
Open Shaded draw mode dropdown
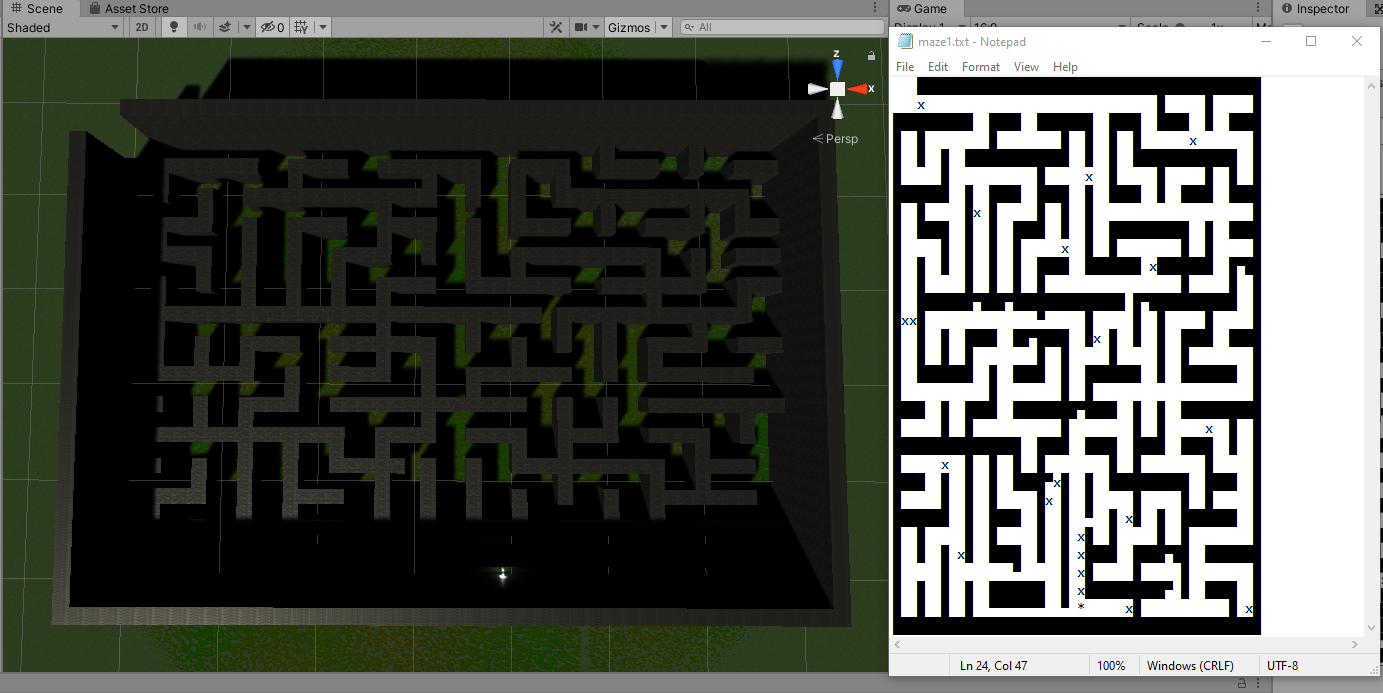pos(62,28)
